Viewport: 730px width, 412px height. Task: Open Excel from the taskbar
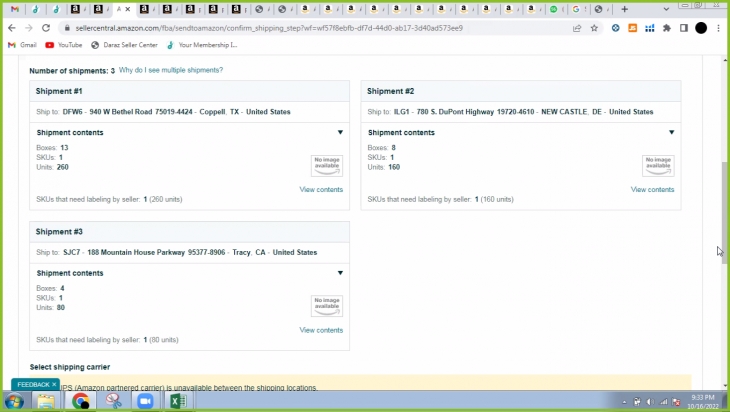click(x=178, y=401)
